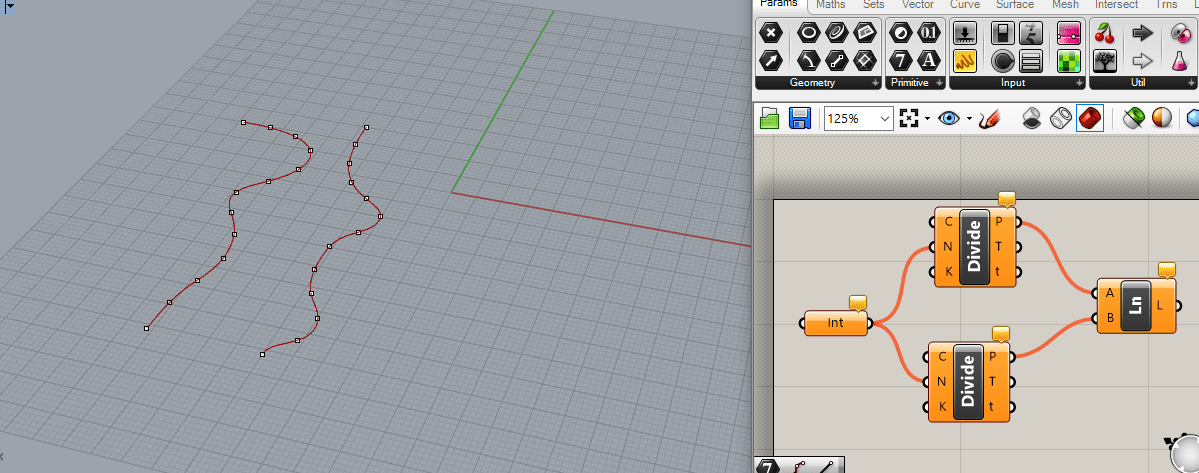1199x473 pixels.
Task: Open the Named Views dropdown arrow
Action: pyautogui.click(x=970, y=119)
